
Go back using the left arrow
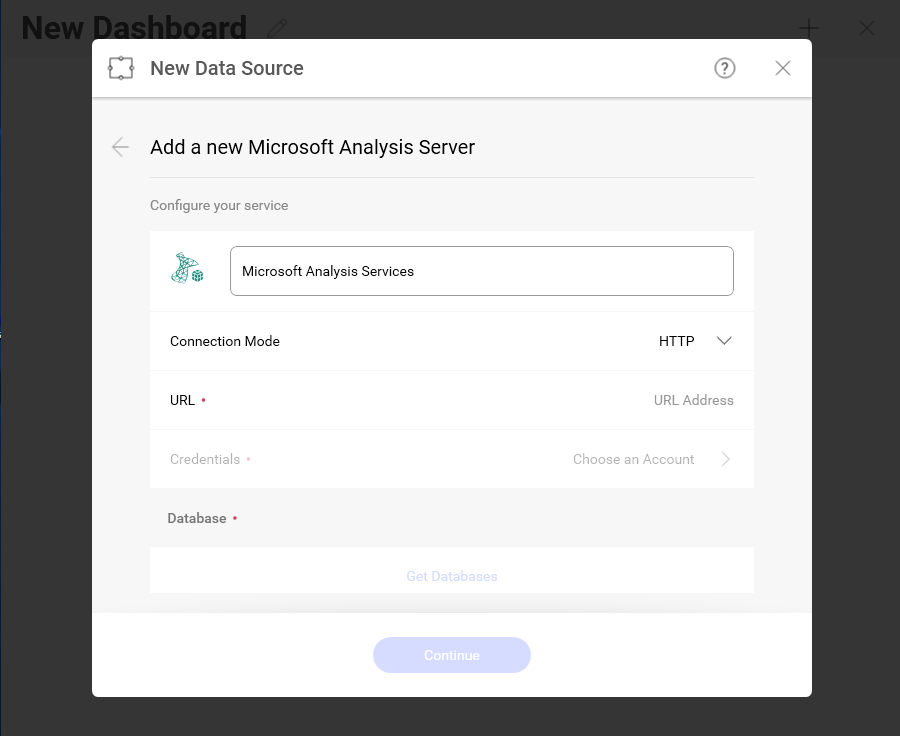pos(120,147)
